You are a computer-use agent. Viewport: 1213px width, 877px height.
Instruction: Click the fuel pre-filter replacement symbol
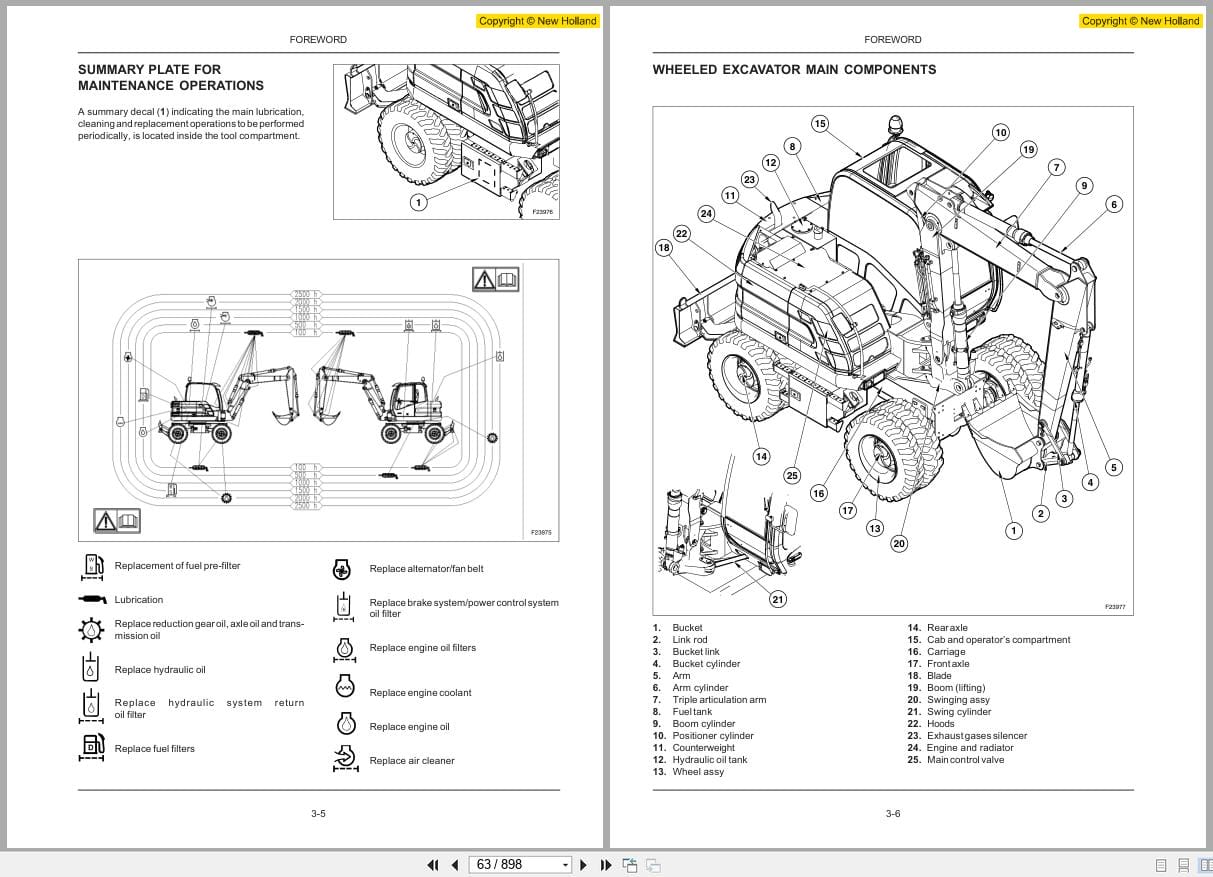click(92, 567)
